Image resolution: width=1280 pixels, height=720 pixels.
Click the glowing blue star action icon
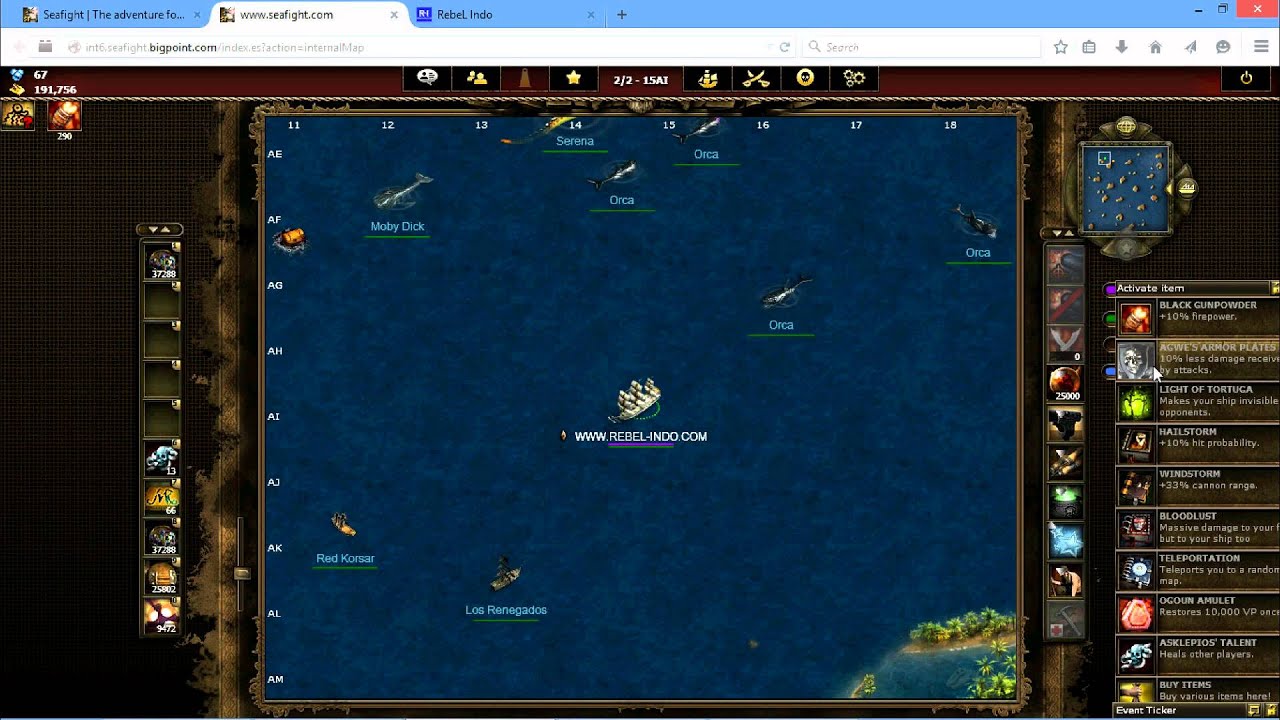(1066, 539)
